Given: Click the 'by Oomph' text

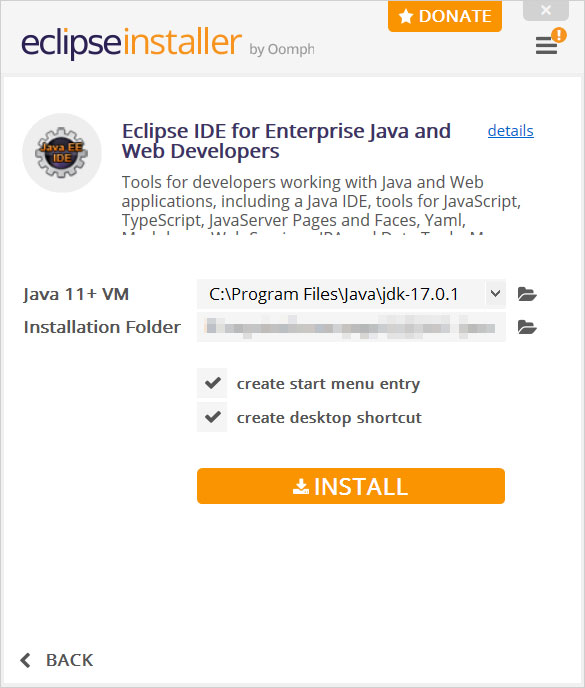Looking at the screenshot, I should click(x=282, y=49).
